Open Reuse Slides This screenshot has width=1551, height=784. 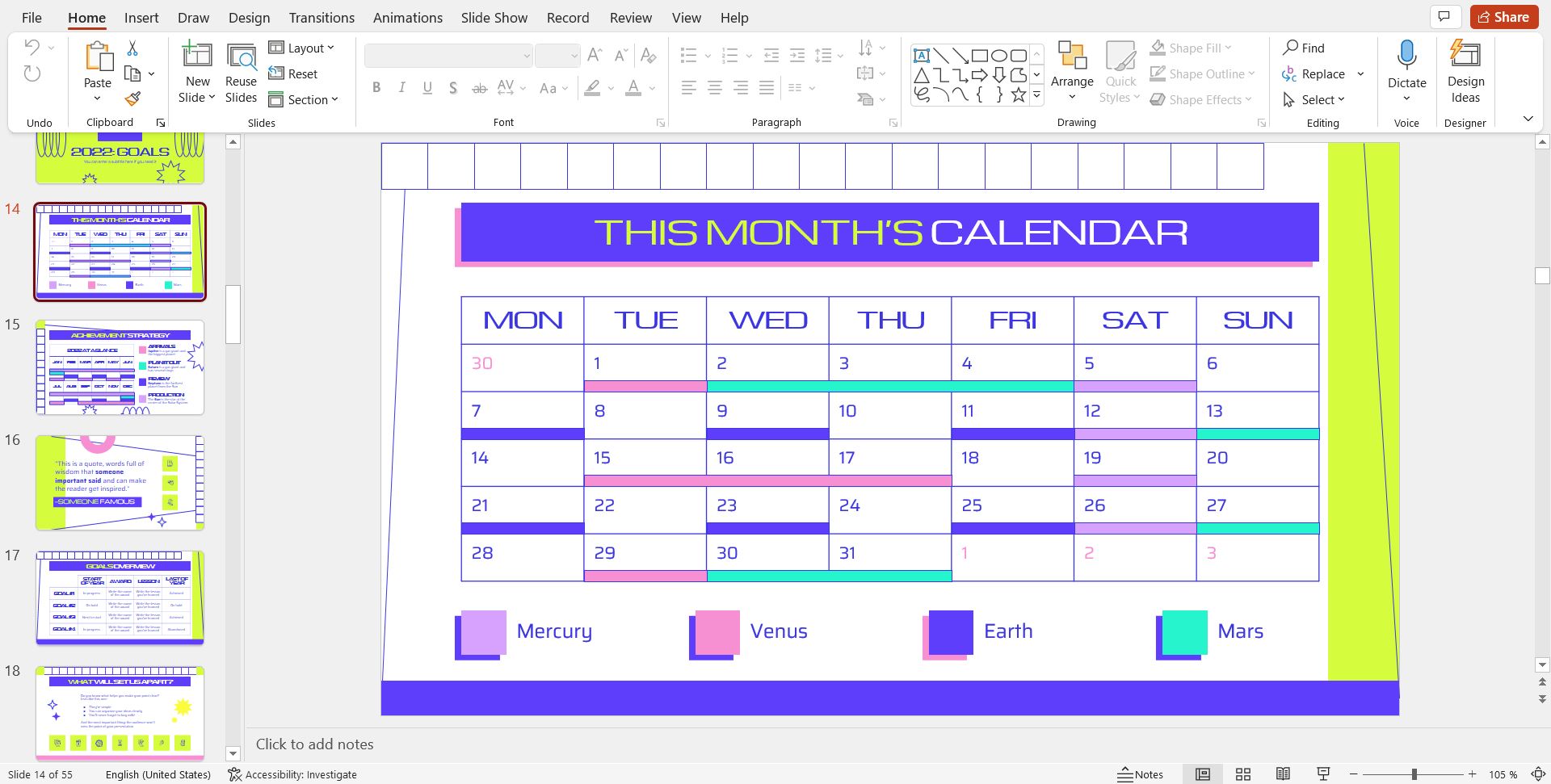pyautogui.click(x=240, y=71)
